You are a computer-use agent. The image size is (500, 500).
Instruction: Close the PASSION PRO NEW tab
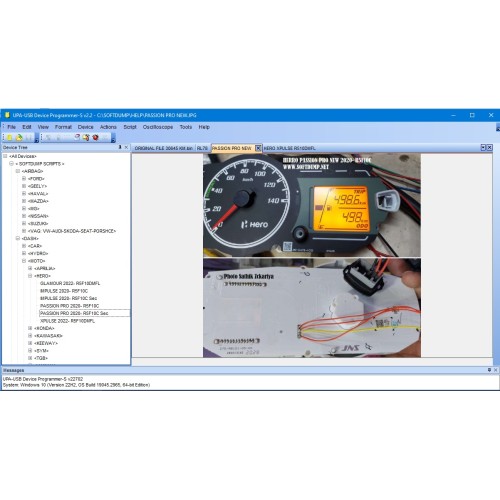click(258, 148)
